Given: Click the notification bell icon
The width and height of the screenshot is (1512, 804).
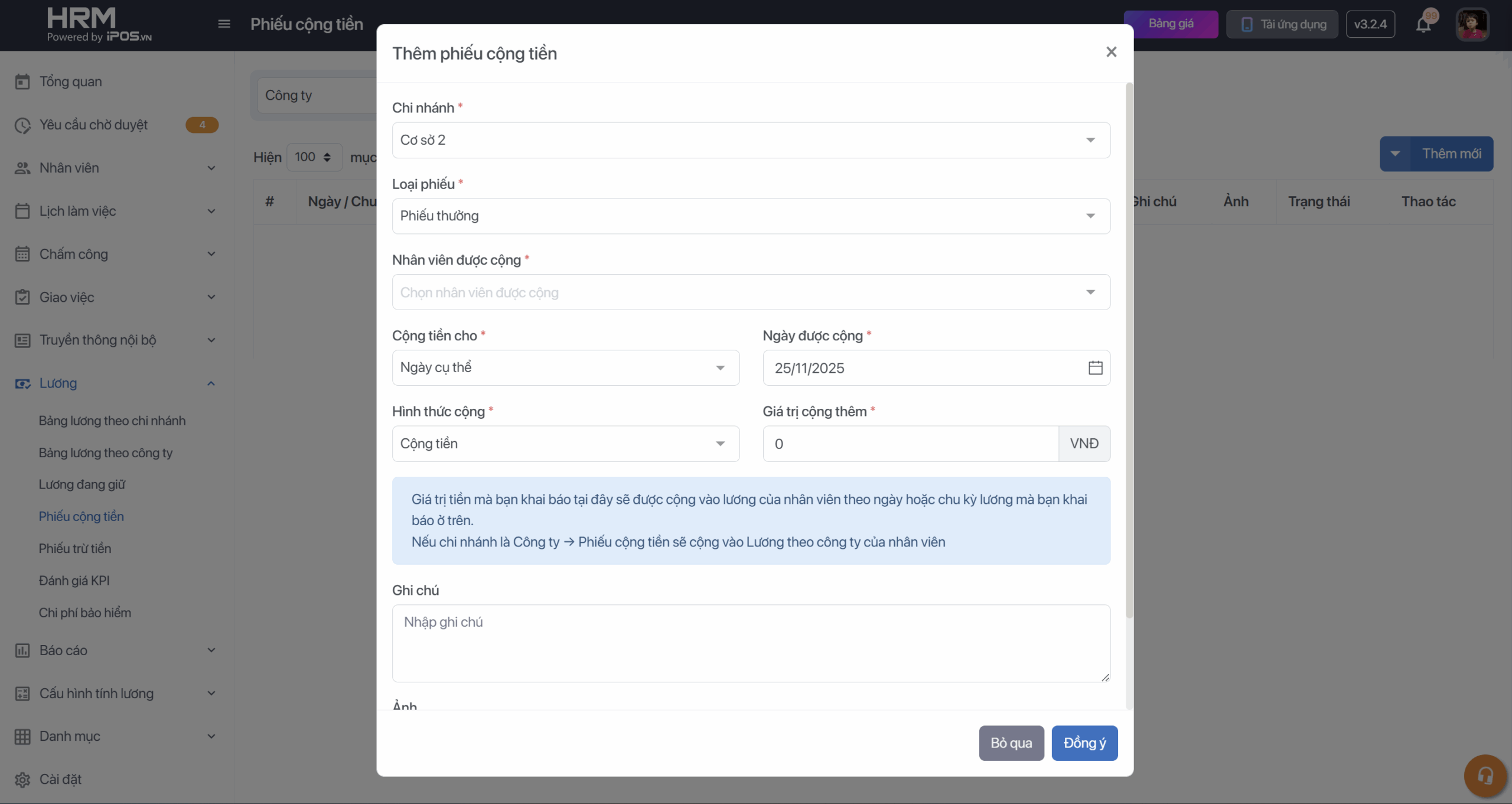Looking at the screenshot, I should (x=1423, y=25).
